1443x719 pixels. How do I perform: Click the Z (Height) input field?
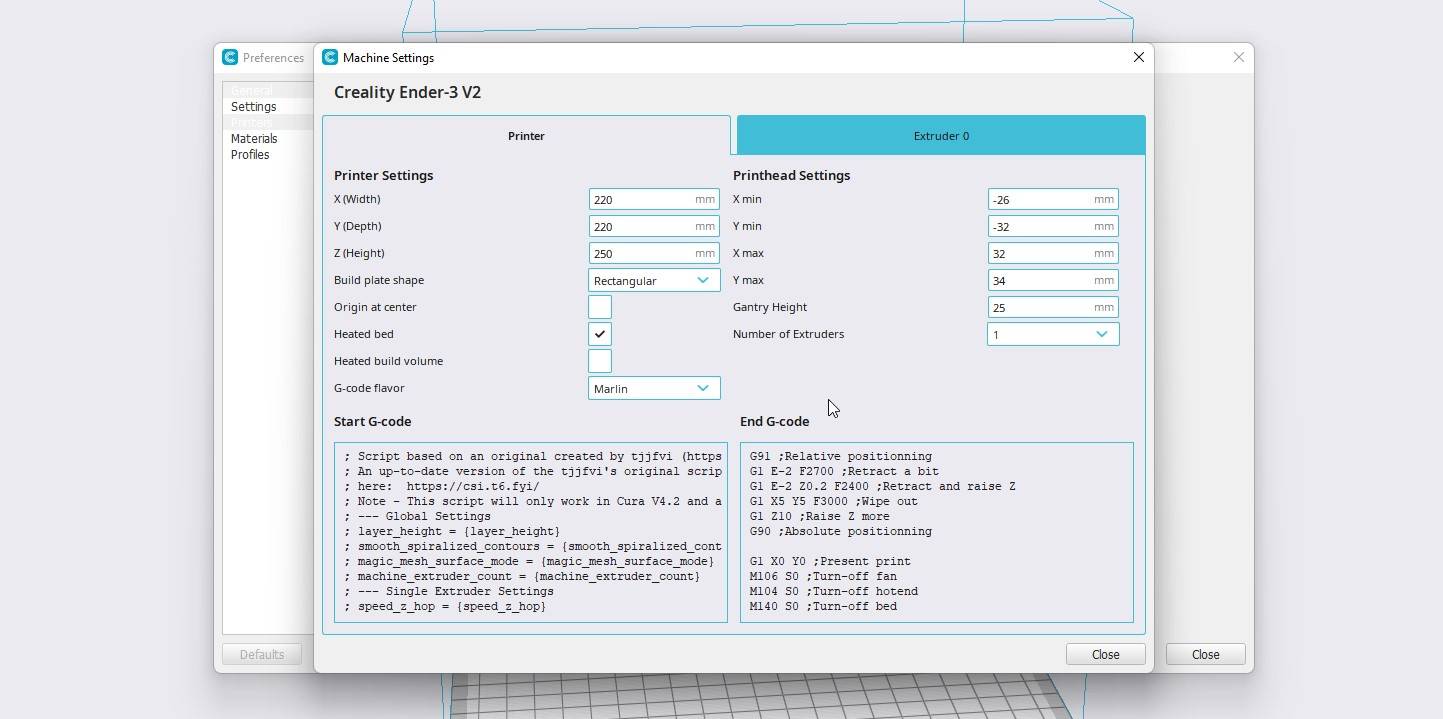click(654, 253)
